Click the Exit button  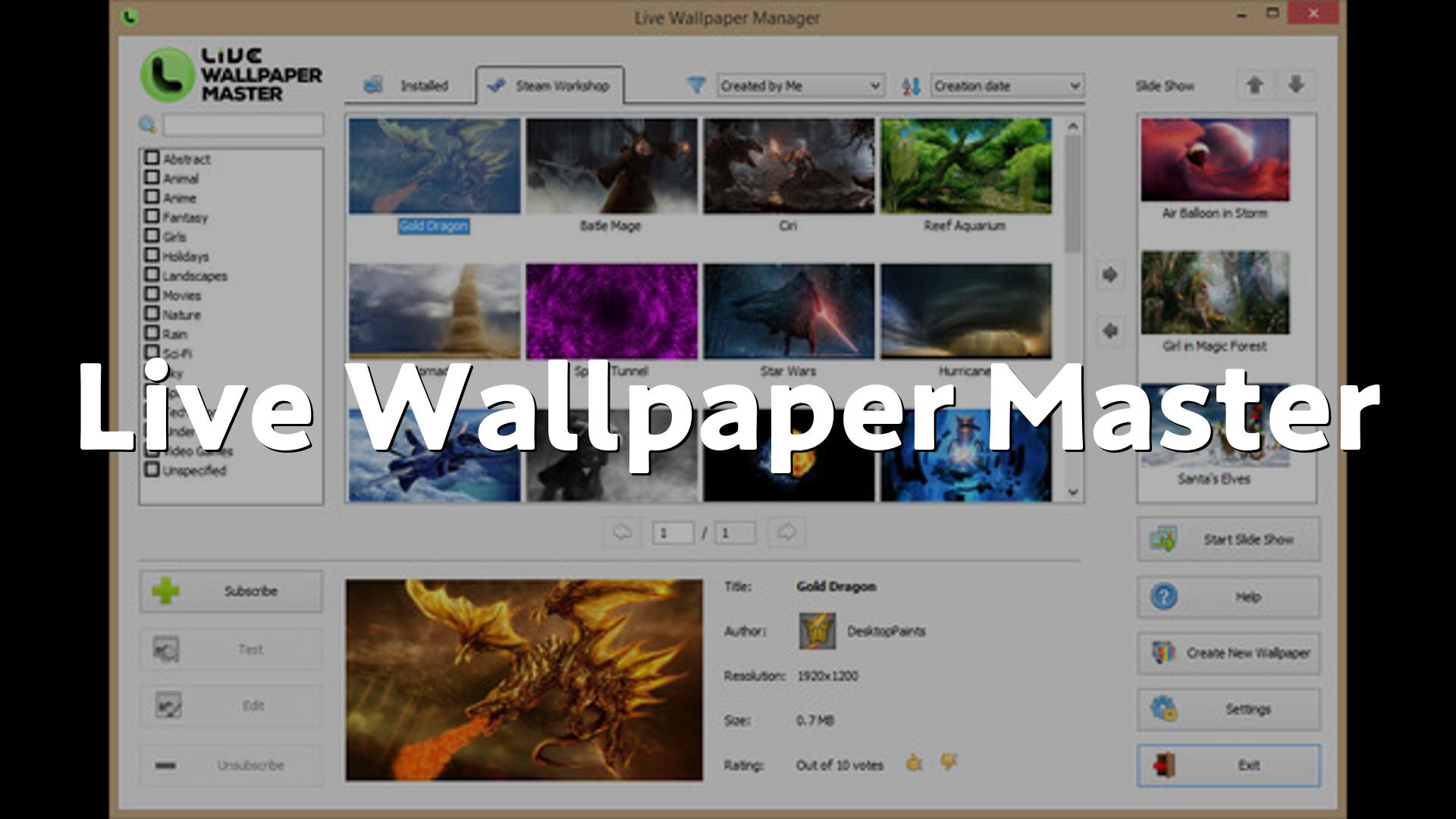pyautogui.click(x=1228, y=765)
